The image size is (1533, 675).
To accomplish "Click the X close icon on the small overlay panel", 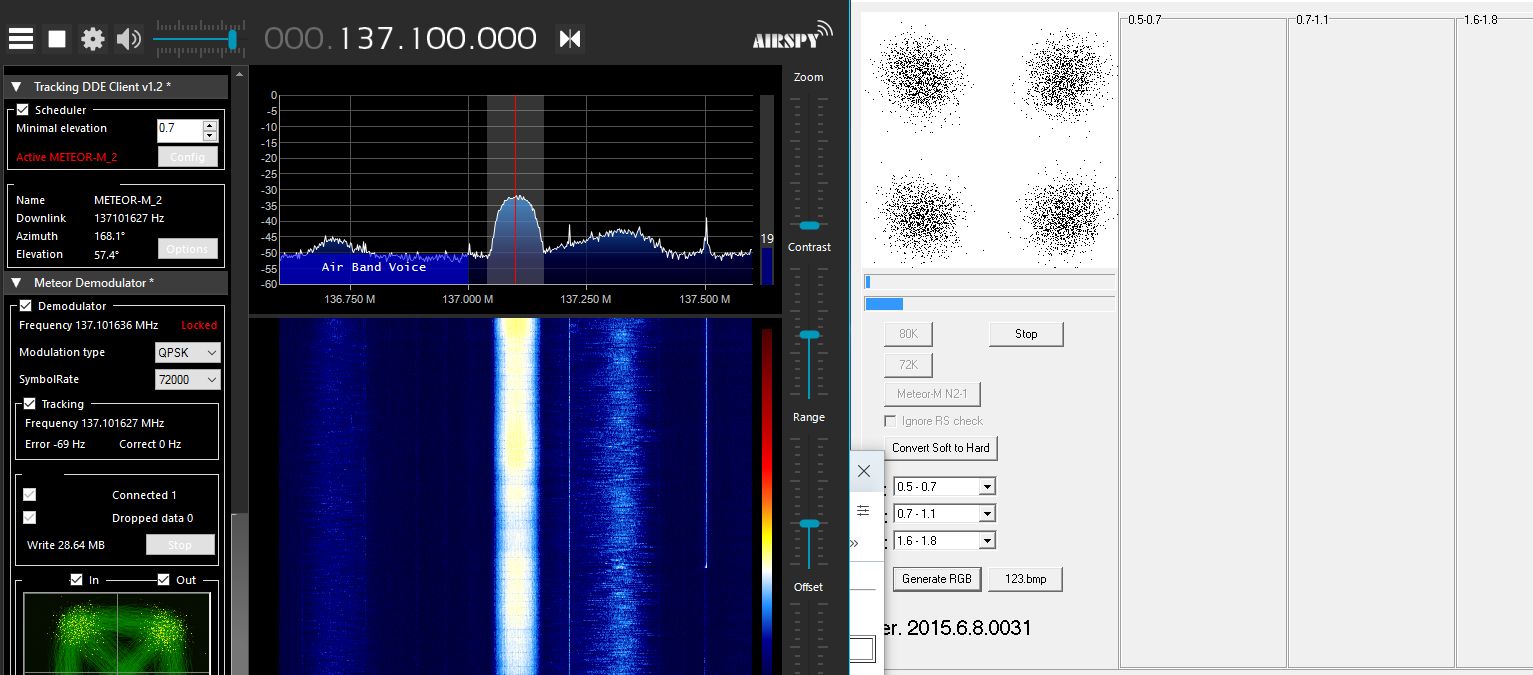I will (x=864, y=471).
